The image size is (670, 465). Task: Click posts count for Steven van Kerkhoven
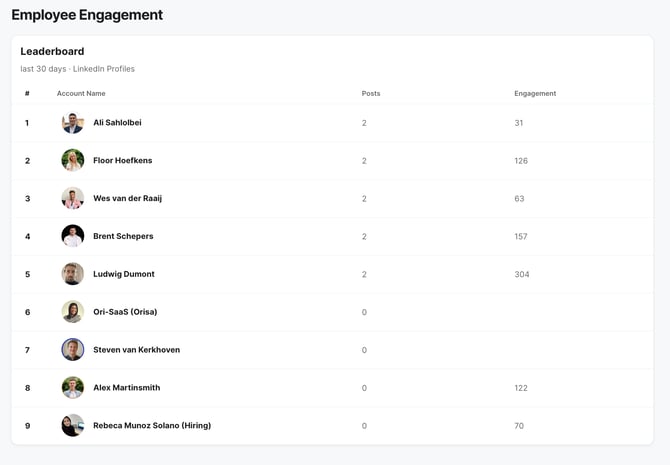point(364,350)
